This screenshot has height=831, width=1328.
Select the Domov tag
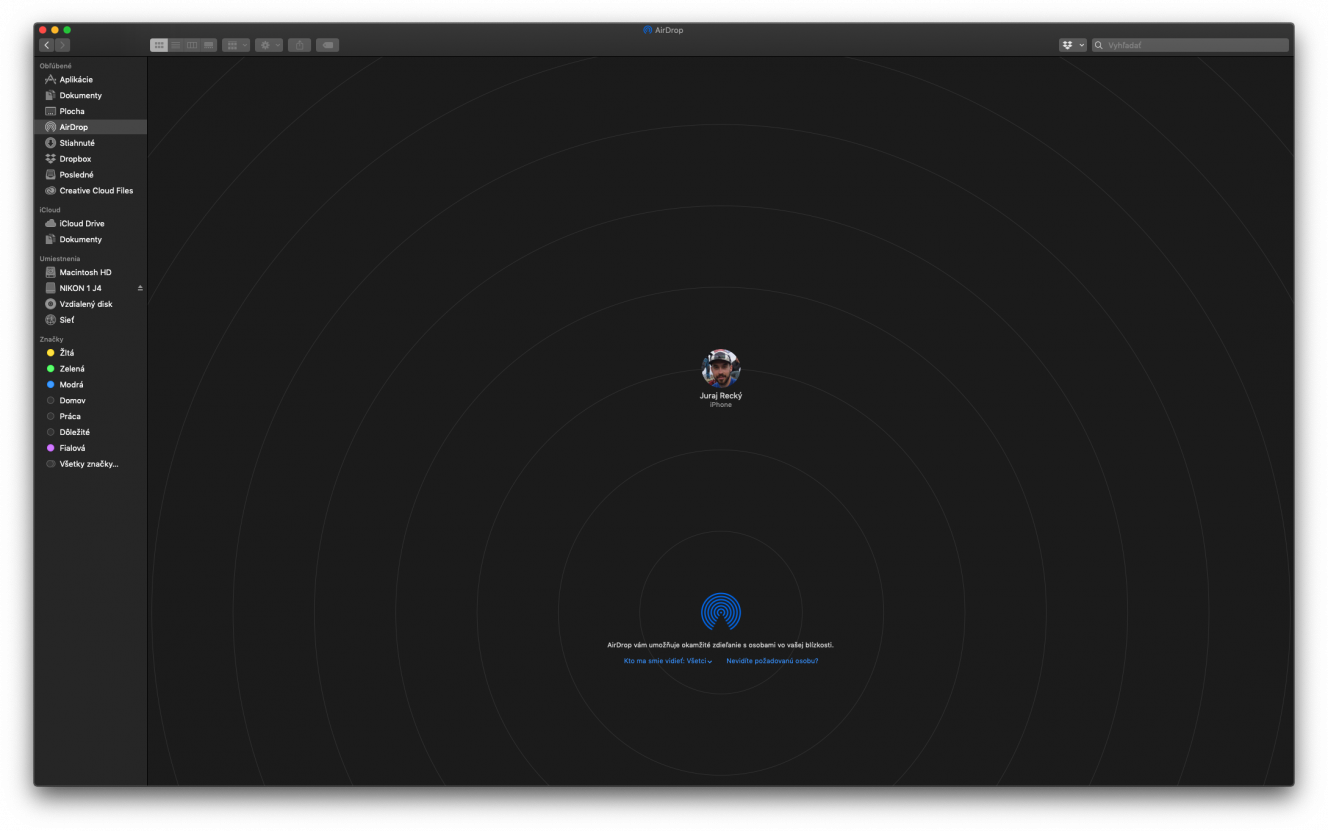(x=91, y=400)
